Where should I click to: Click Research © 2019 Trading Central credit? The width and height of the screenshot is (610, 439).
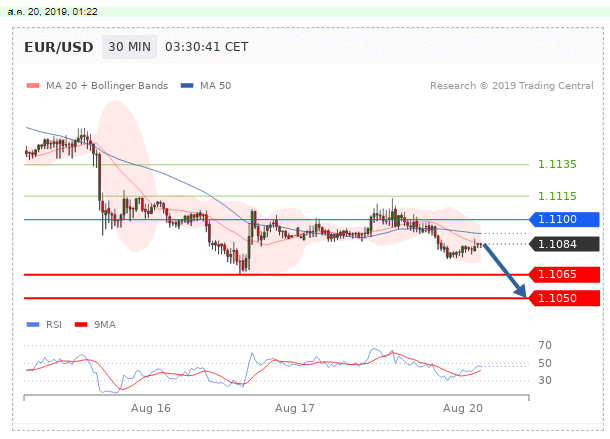point(512,86)
